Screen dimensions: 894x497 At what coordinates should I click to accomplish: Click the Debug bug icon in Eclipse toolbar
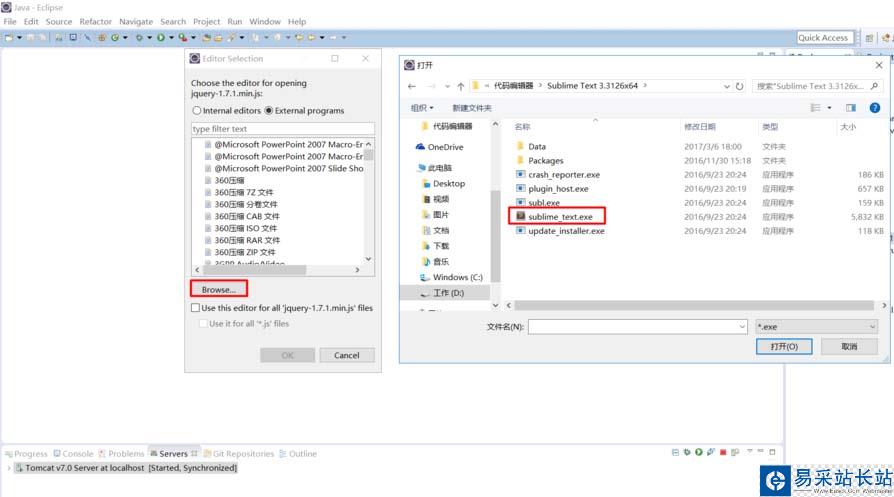[139, 38]
